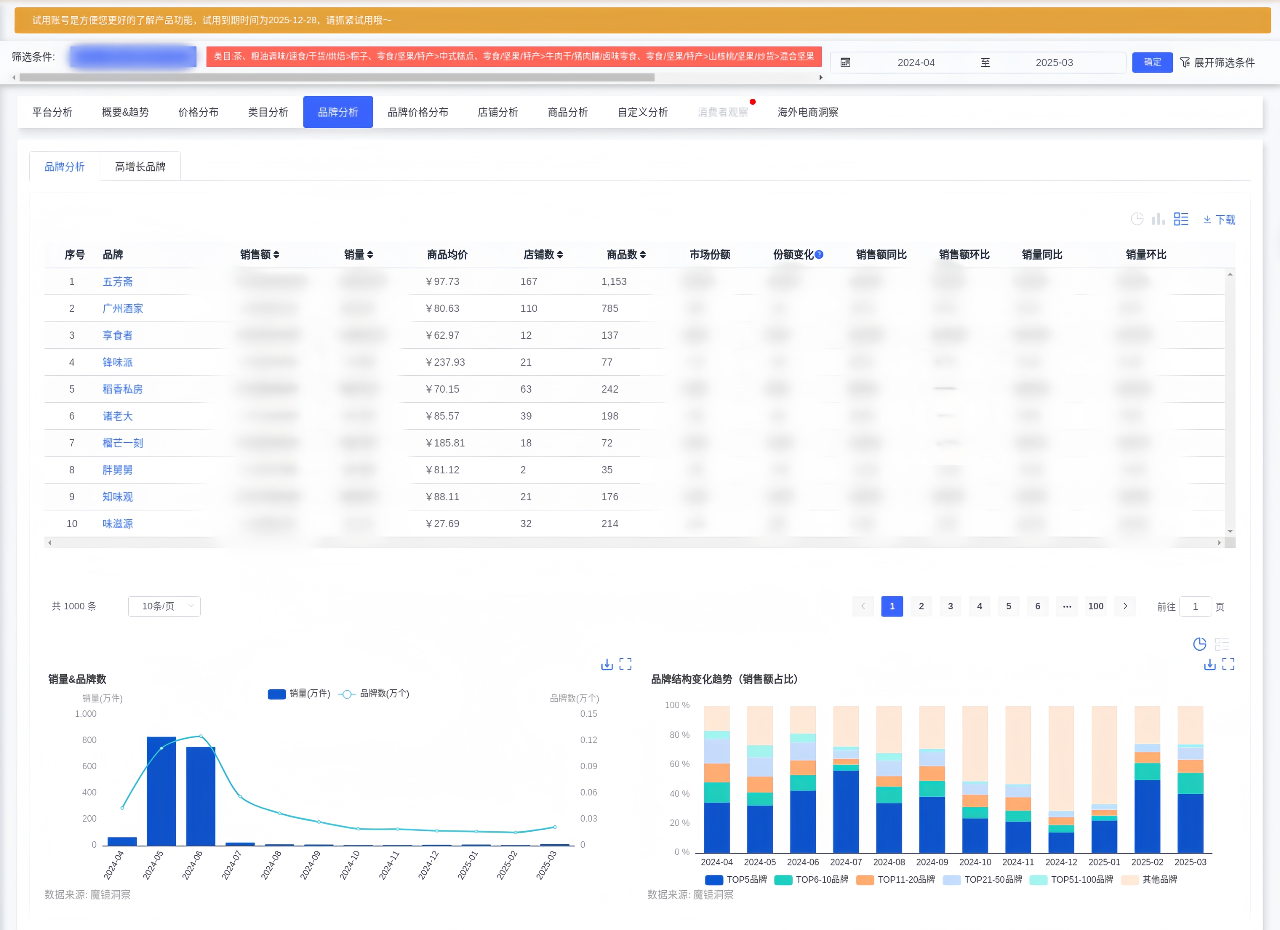
Task: Go to page 2 in pagination
Action: click(x=921, y=606)
